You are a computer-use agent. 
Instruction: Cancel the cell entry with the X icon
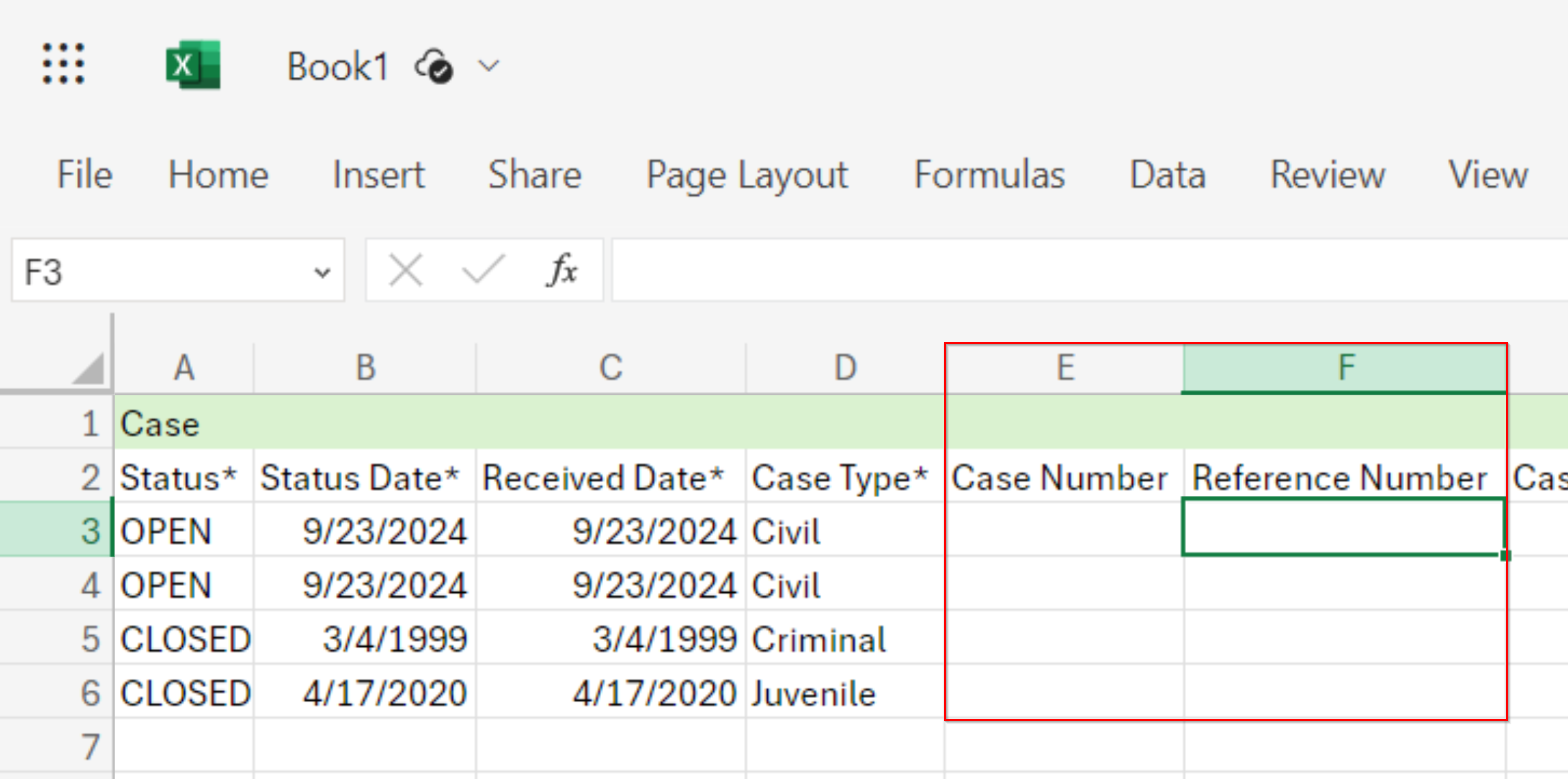point(405,270)
